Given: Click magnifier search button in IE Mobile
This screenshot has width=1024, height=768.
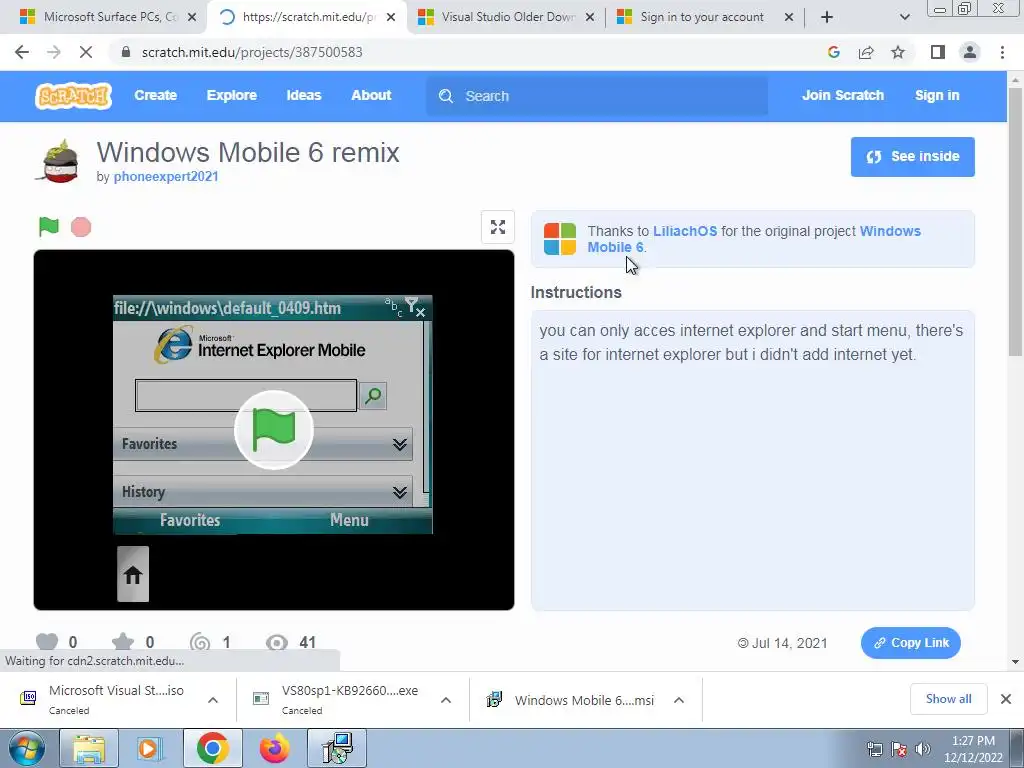Looking at the screenshot, I should (373, 396).
